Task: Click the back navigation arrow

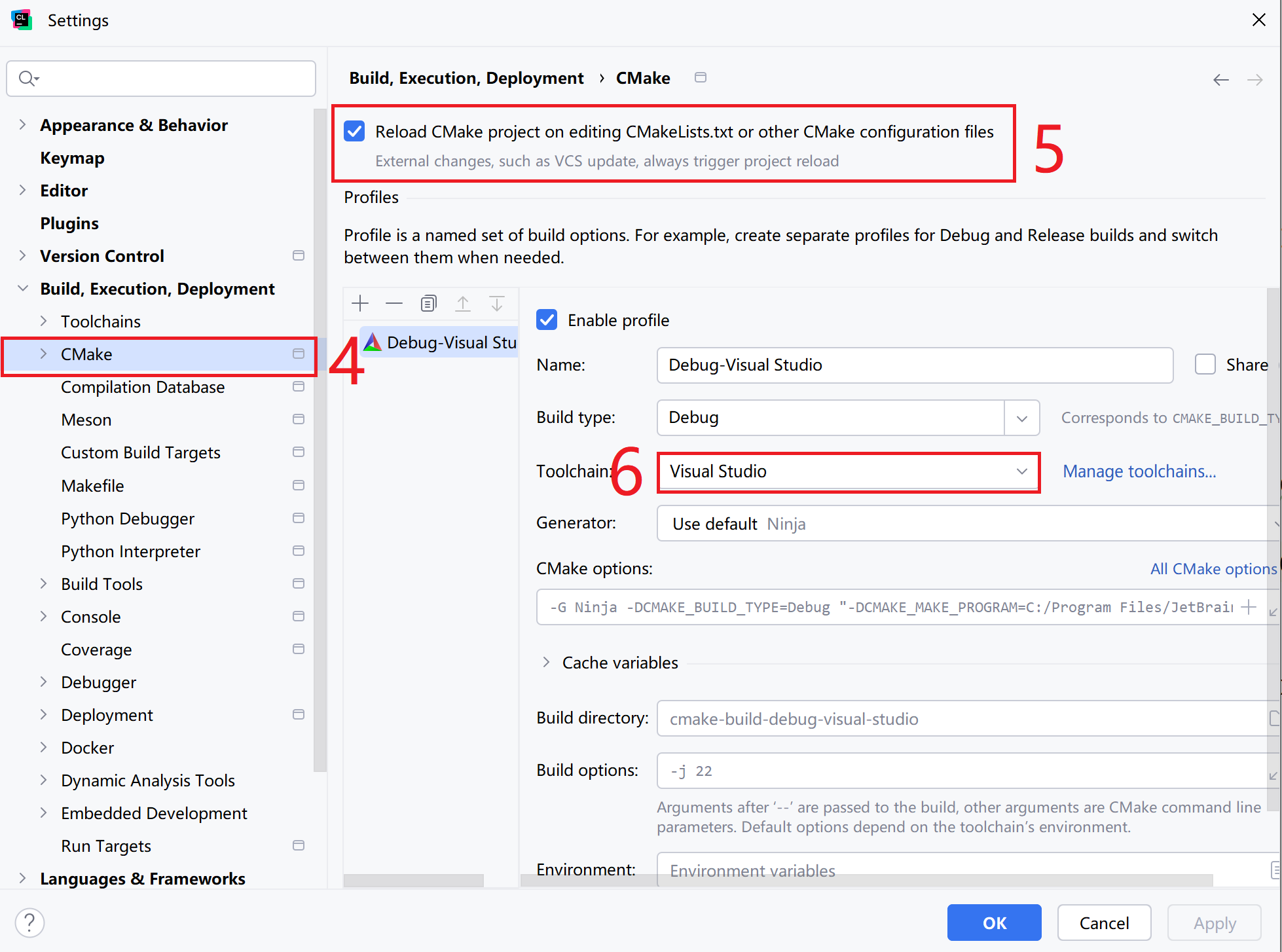Action: coord(1220,79)
